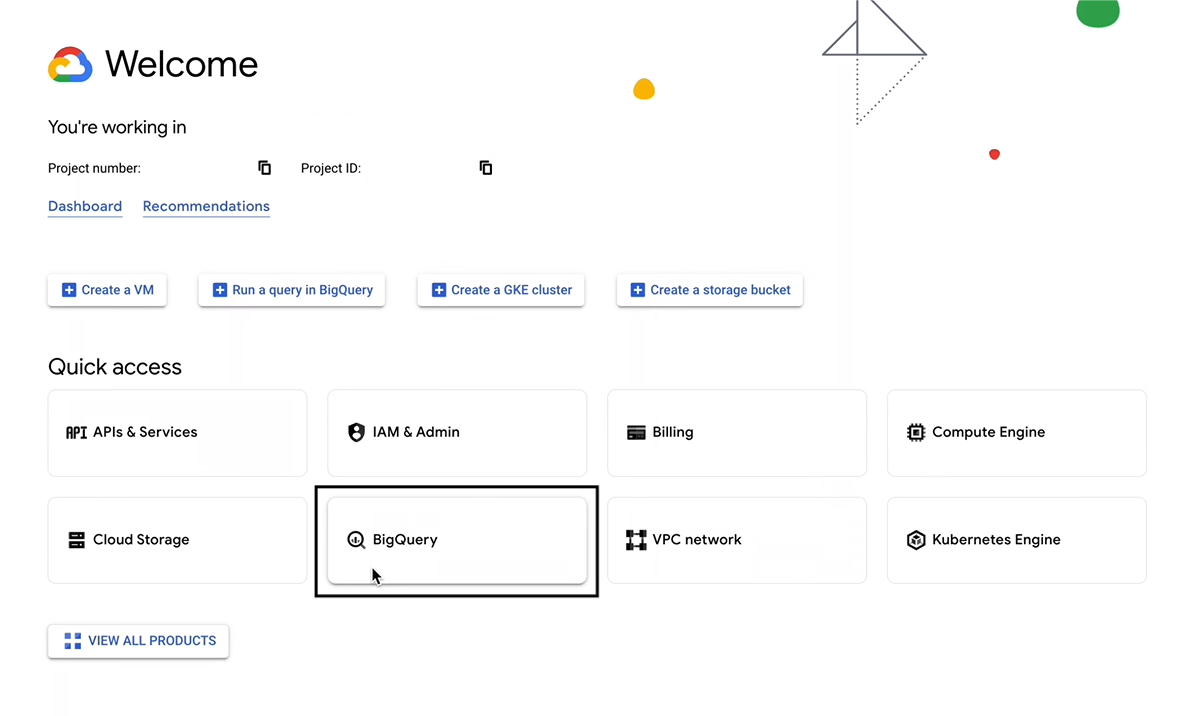Click the Create a VM button
The width and height of the screenshot is (1183, 716).
(107, 290)
